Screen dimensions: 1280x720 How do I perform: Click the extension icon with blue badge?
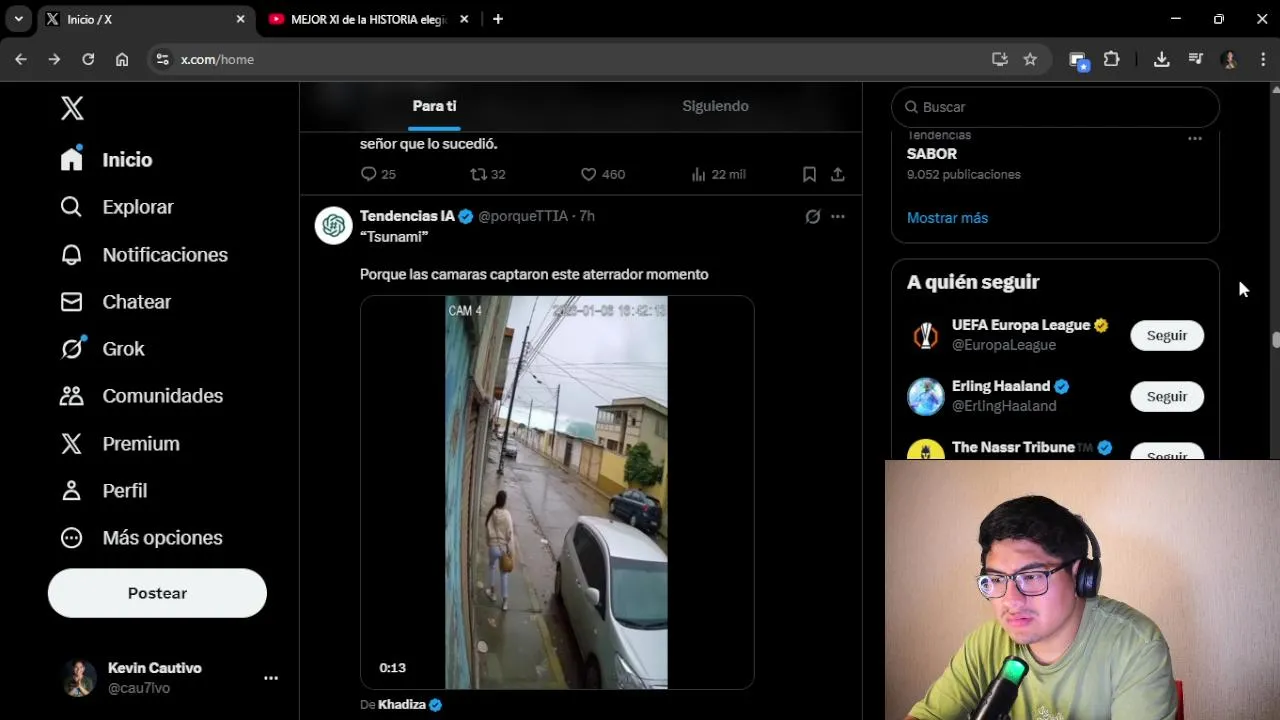tap(1078, 60)
